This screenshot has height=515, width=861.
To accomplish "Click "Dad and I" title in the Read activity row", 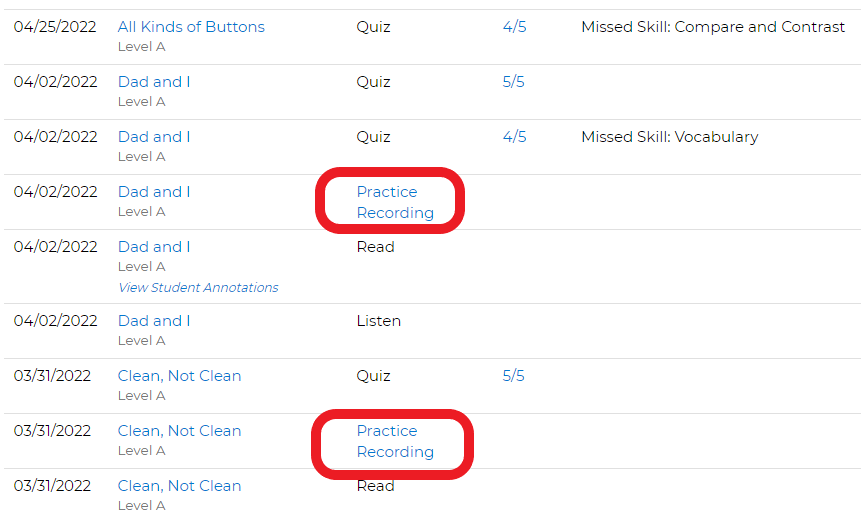I will click(x=154, y=247).
